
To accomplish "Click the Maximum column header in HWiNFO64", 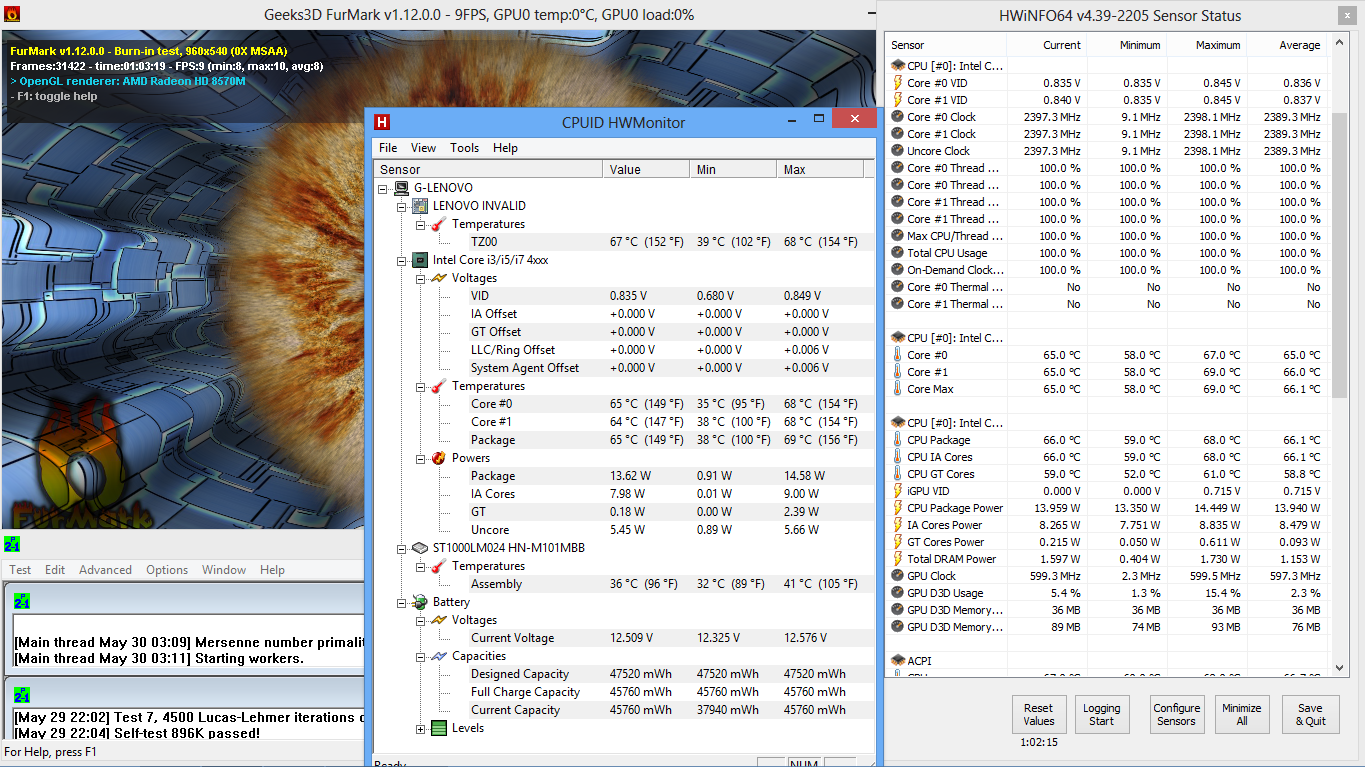I will [1206, 45].
